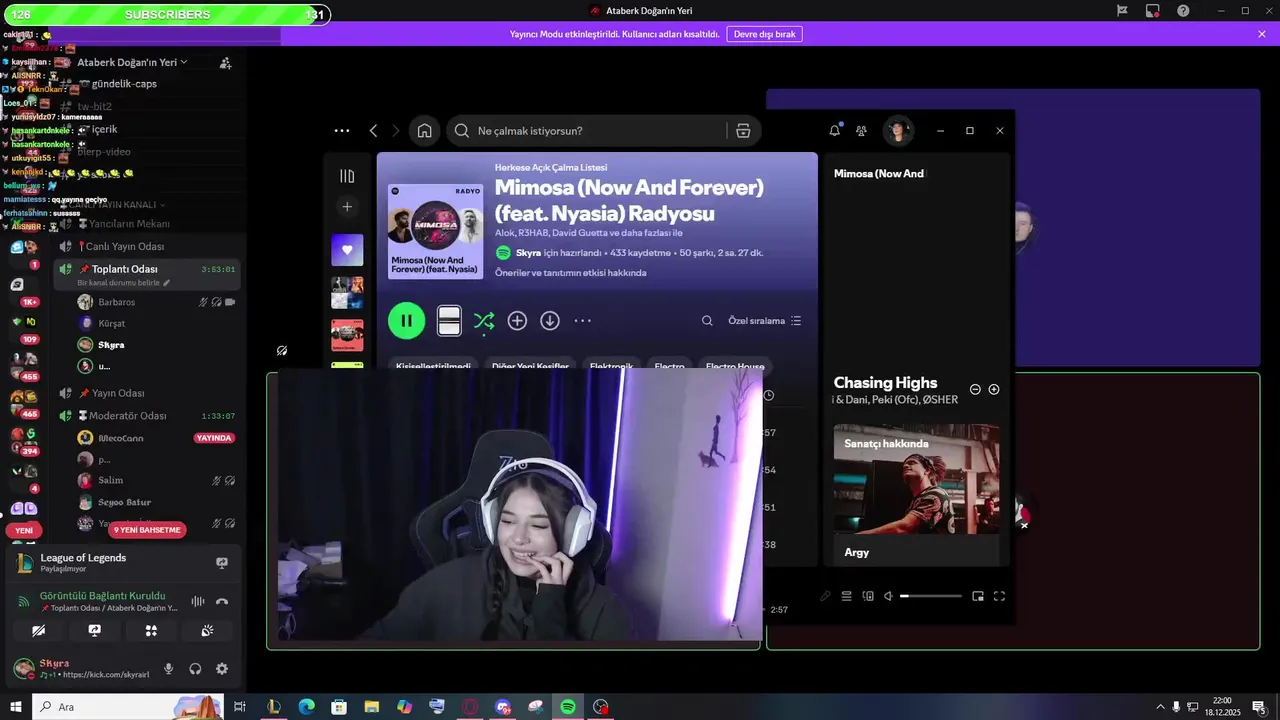
Task: Add Chasing Highs to Liked Songs
Action: coord(994,389)
